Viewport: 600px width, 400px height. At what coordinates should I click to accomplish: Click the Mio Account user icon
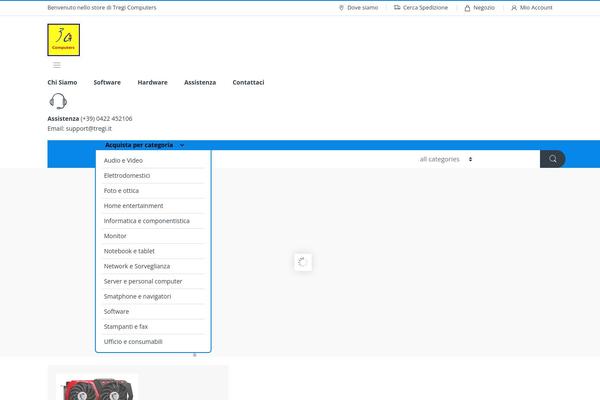(514, 8)
